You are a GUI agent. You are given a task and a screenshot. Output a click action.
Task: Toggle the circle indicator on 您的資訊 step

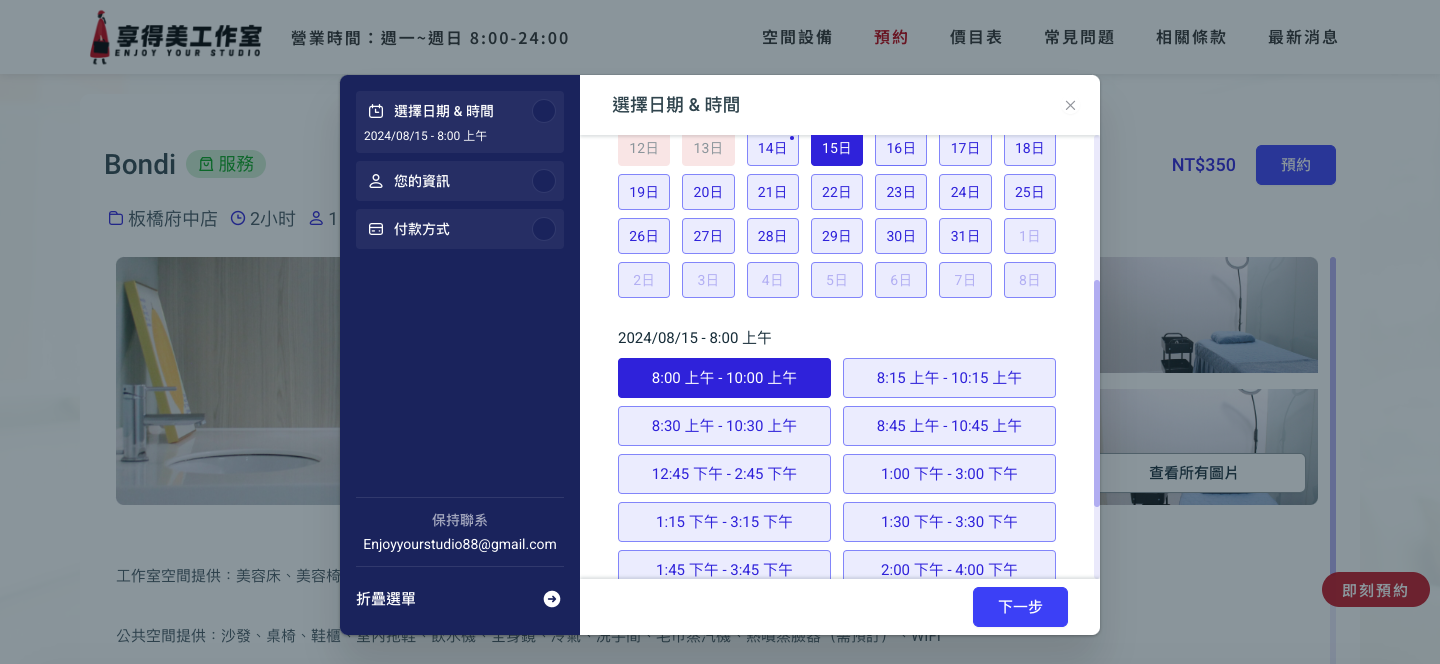[544, 181]
